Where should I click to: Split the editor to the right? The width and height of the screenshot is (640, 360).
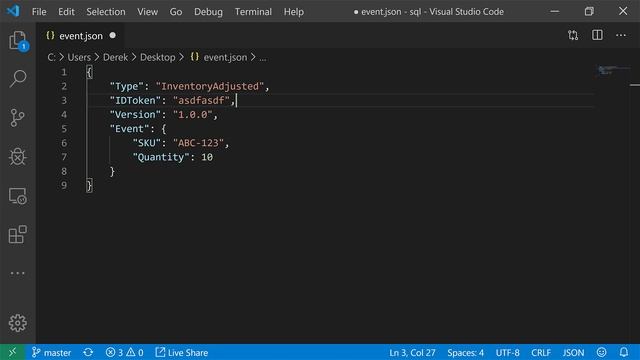[597, 35]
